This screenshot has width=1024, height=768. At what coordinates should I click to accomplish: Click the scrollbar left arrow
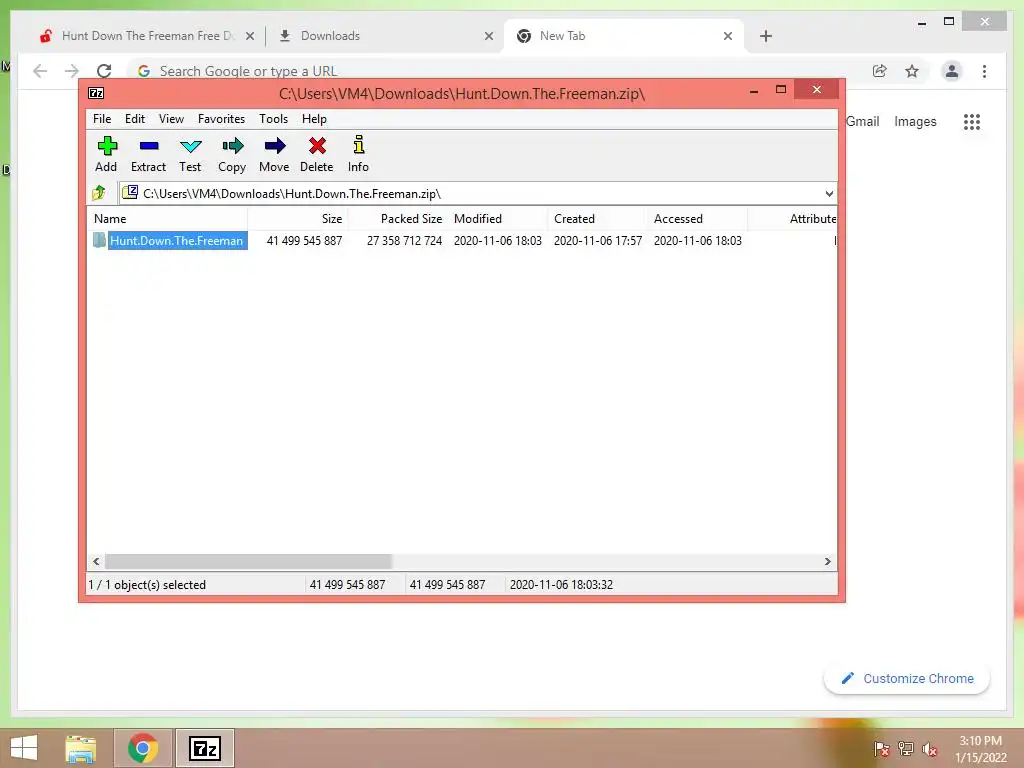96,561
